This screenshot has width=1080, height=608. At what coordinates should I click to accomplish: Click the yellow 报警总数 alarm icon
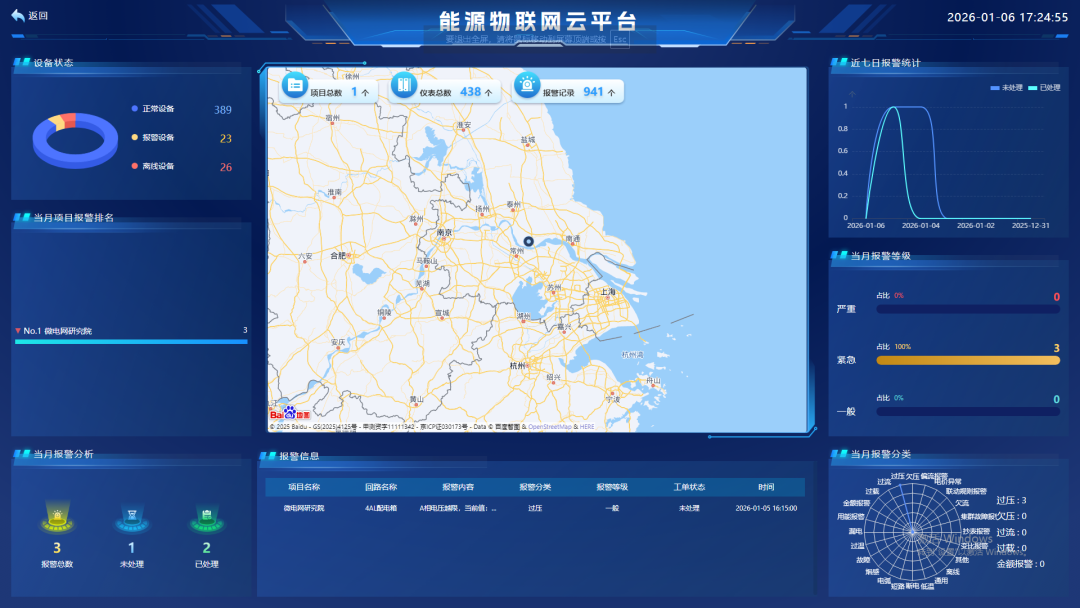point(57,517)
